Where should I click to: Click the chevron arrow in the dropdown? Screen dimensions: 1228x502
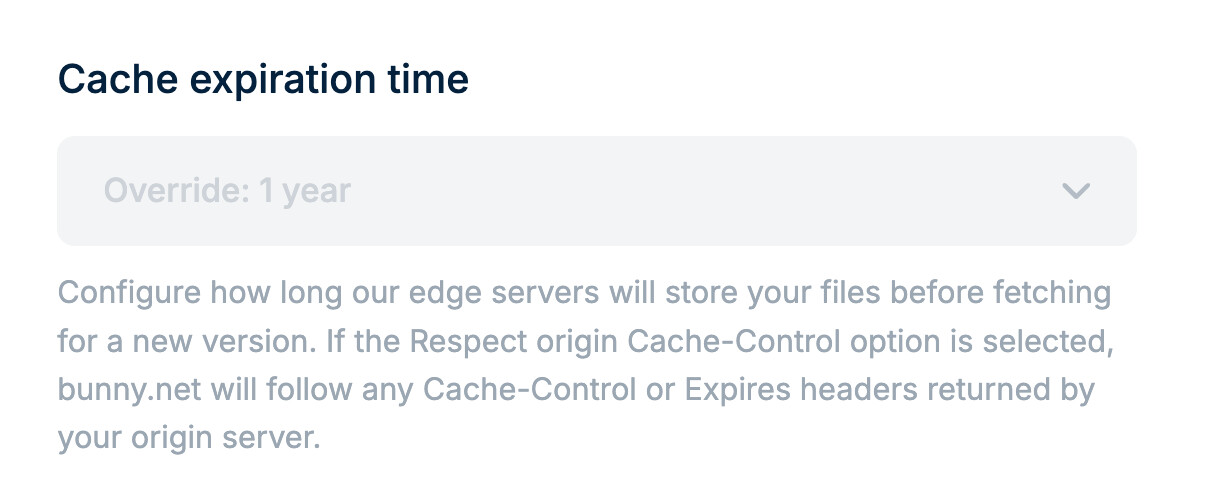click(1075, 191)
